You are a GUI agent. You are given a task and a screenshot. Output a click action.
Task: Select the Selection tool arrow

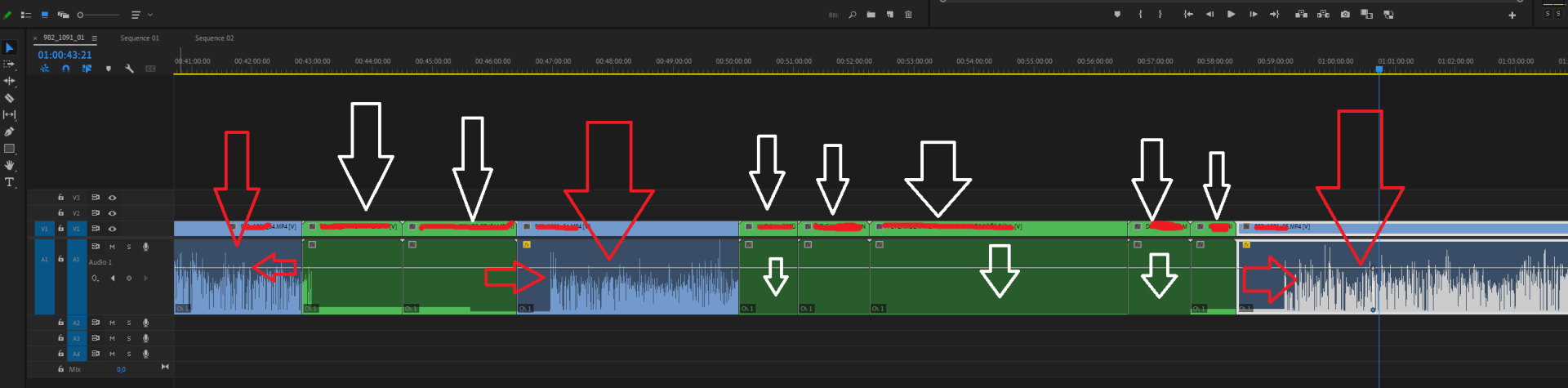coord(10,47)
